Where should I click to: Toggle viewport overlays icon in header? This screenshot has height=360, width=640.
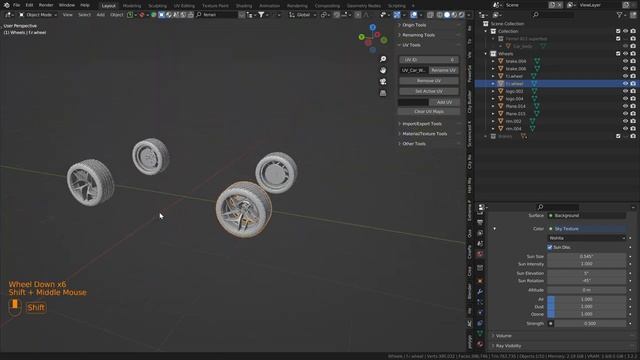pyautogui.click(x=414, y=15)
